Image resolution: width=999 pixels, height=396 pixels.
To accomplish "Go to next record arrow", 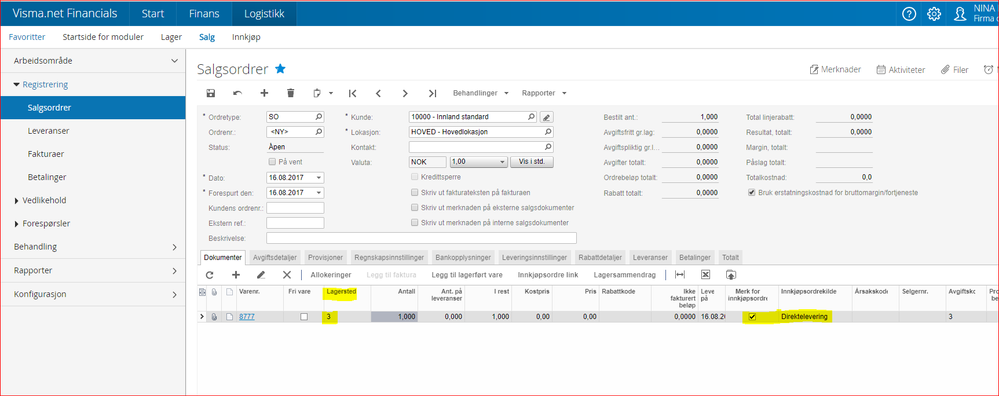I will click(x=405, y=93).
